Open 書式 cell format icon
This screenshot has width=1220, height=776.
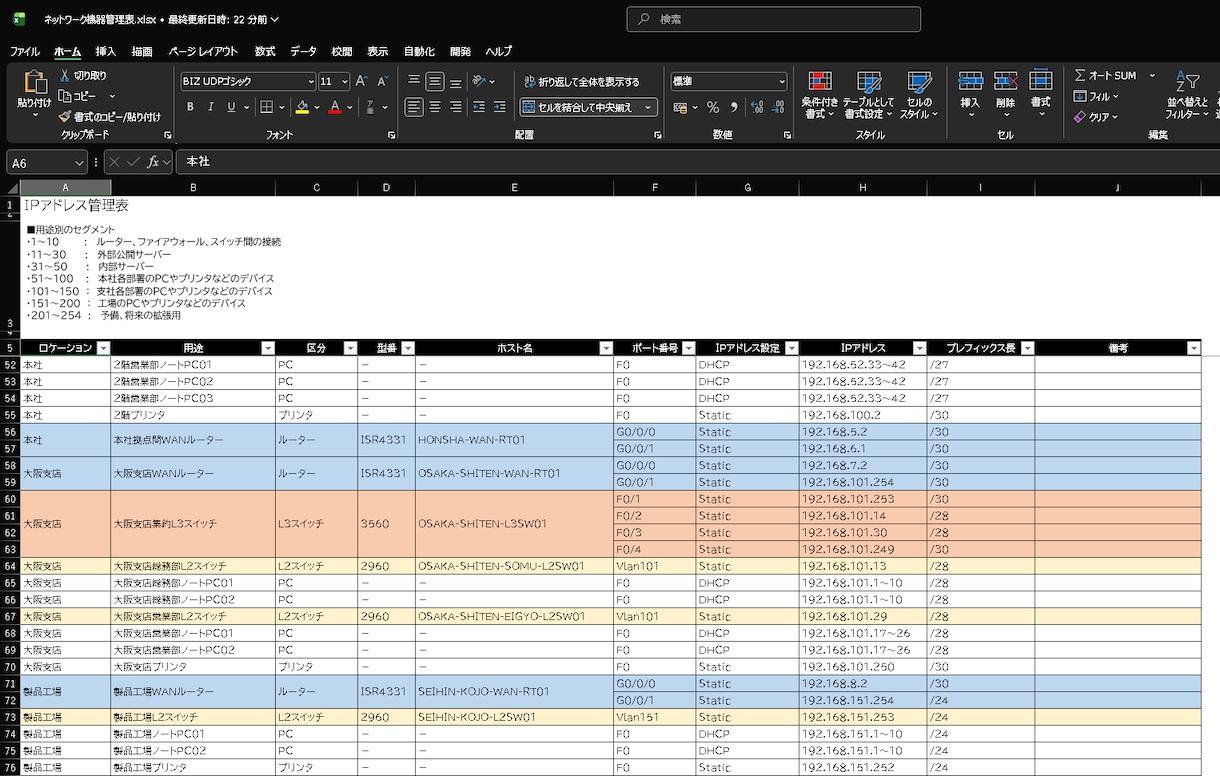(1041, 82)
